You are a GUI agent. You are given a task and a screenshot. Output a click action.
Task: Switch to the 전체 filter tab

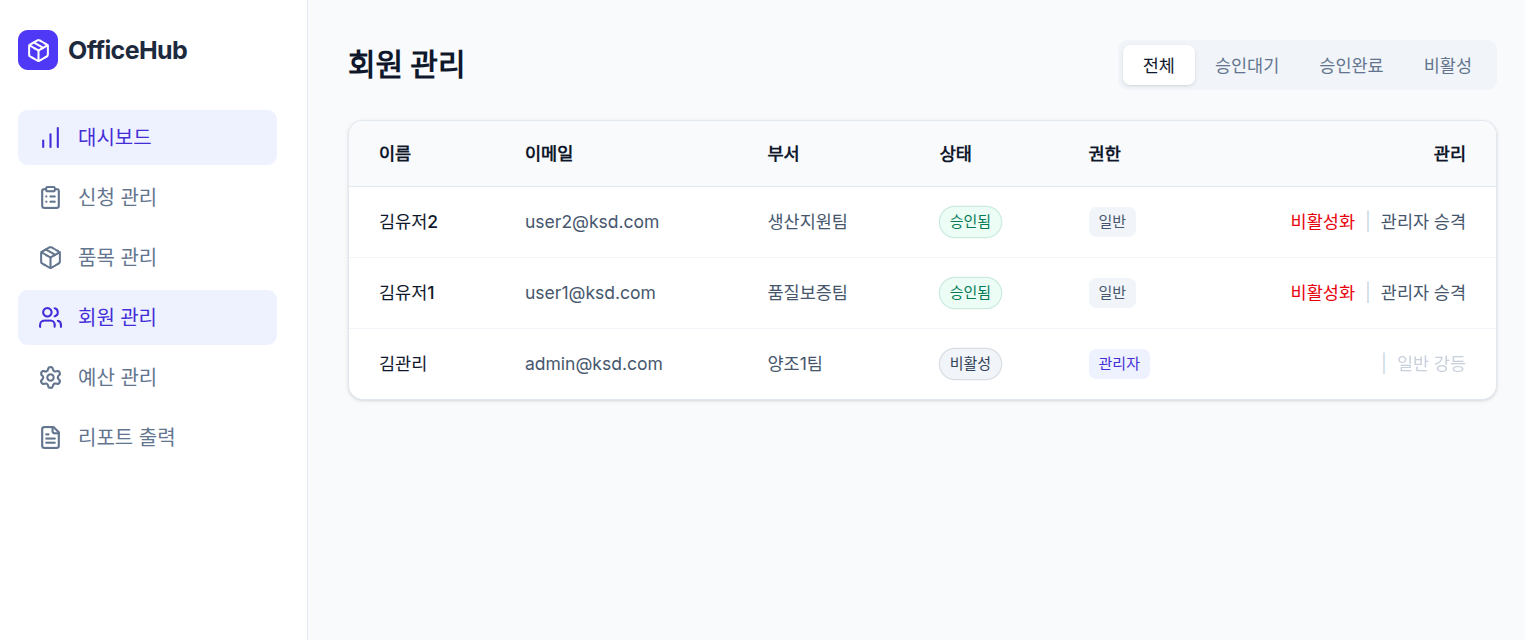[x=1159, y=65]
